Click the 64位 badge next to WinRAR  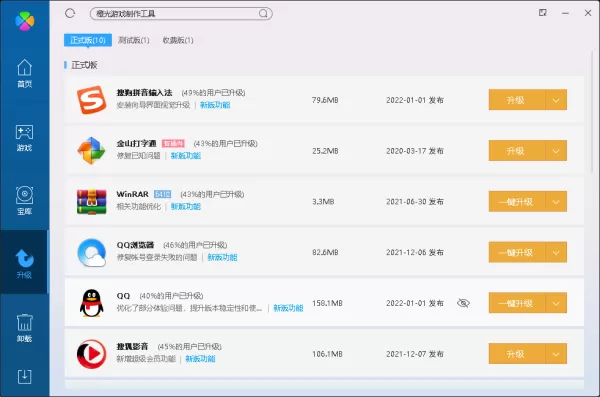click(162, 194)
